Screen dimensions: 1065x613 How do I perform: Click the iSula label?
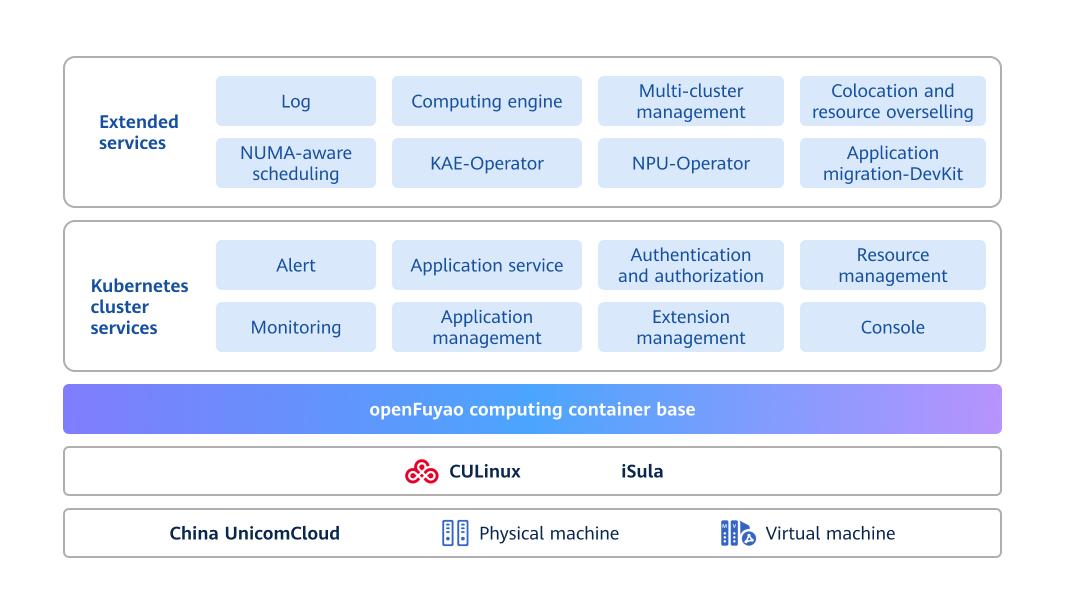coord(642,471)
